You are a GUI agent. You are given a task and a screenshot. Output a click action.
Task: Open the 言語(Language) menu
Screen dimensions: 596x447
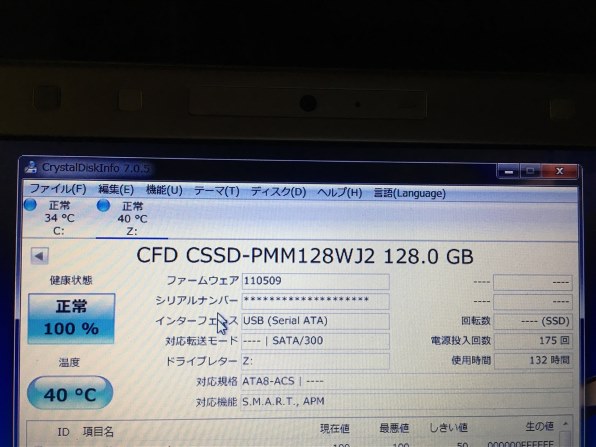pyautogui.click(x=409, y=193)
